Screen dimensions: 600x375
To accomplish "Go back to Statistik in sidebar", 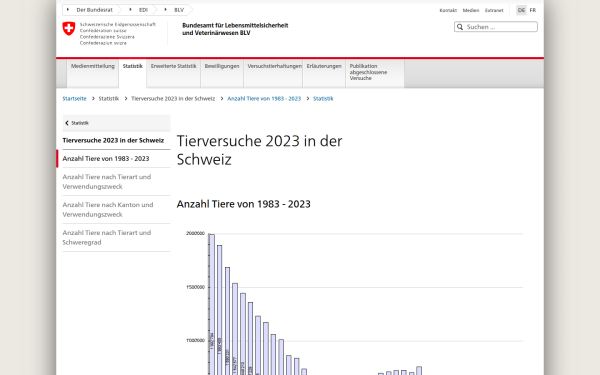I will [116, 123].
